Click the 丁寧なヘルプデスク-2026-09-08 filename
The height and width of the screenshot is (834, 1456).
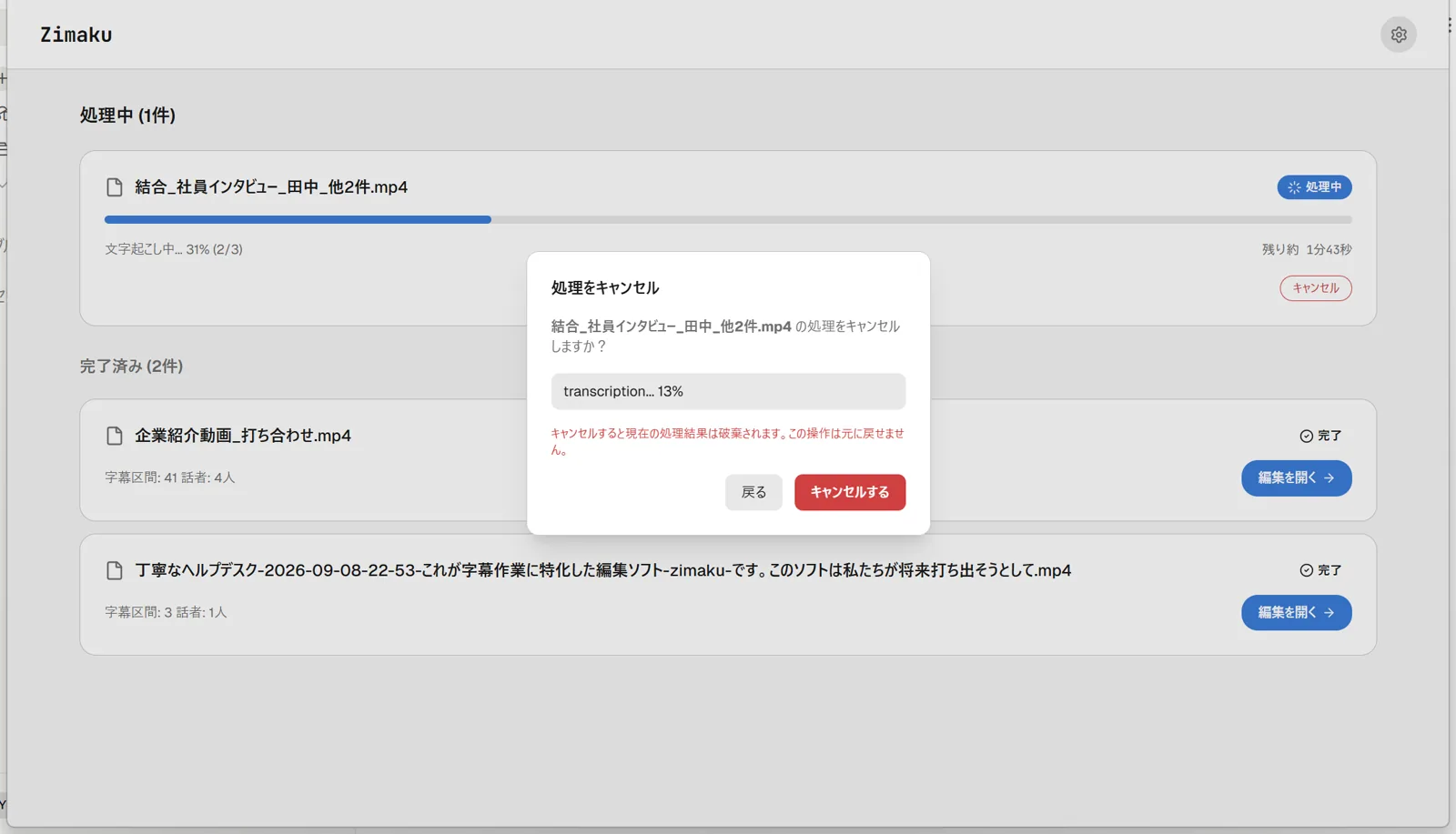click(603, 570)
